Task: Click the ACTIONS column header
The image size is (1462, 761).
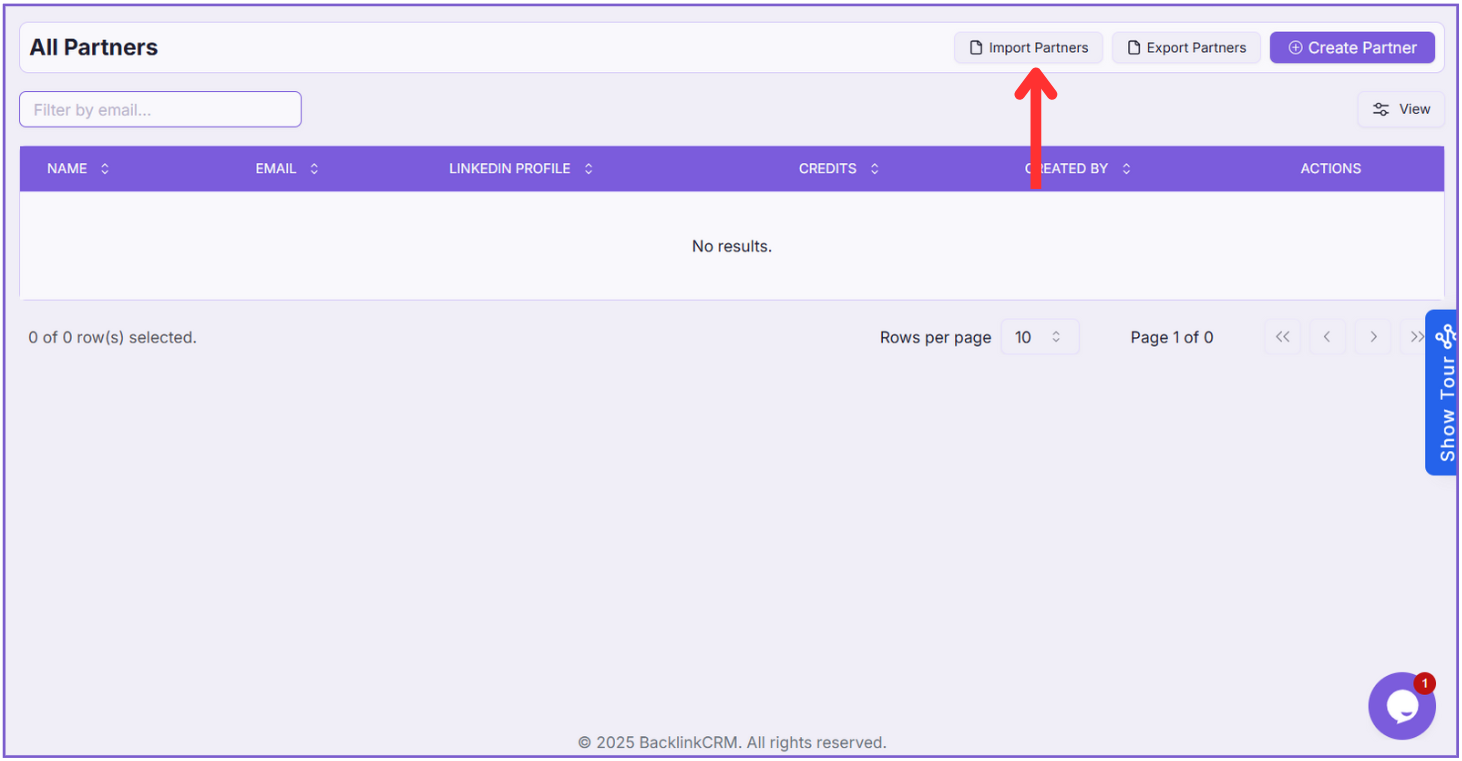Action: (1330, 169)
